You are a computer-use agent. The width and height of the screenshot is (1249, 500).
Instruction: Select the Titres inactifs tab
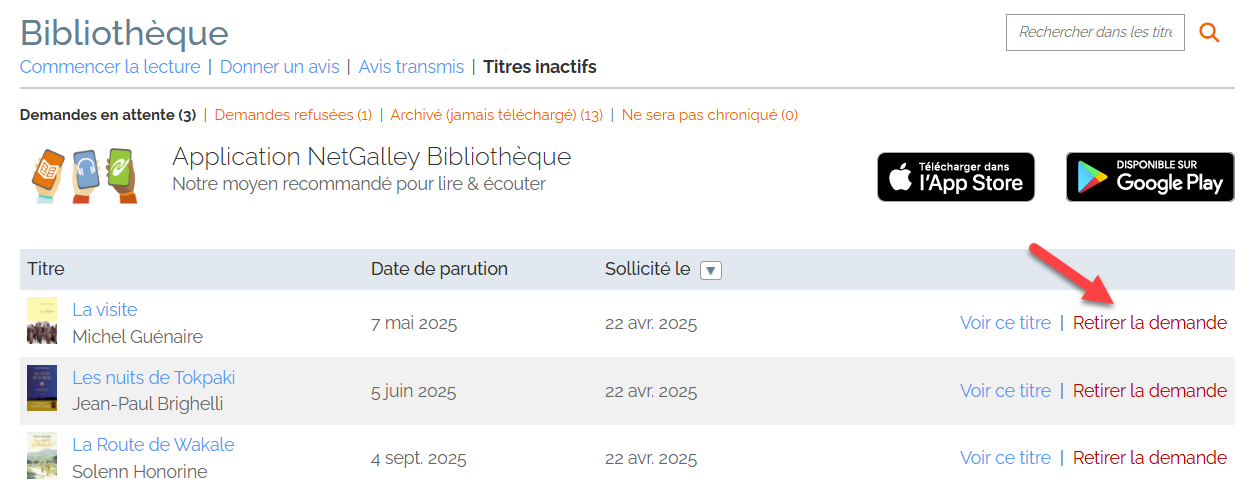point(539,67)
